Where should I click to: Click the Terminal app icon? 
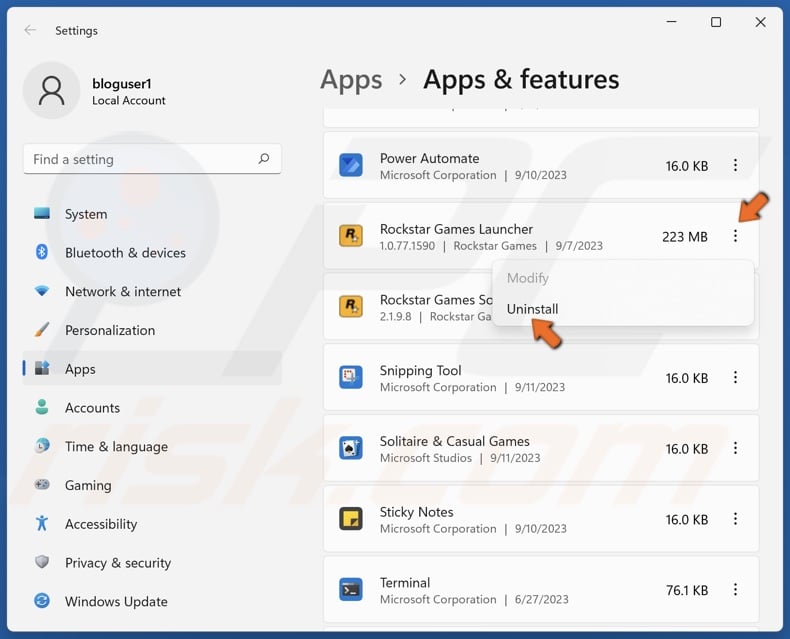(x=351, y=590)
